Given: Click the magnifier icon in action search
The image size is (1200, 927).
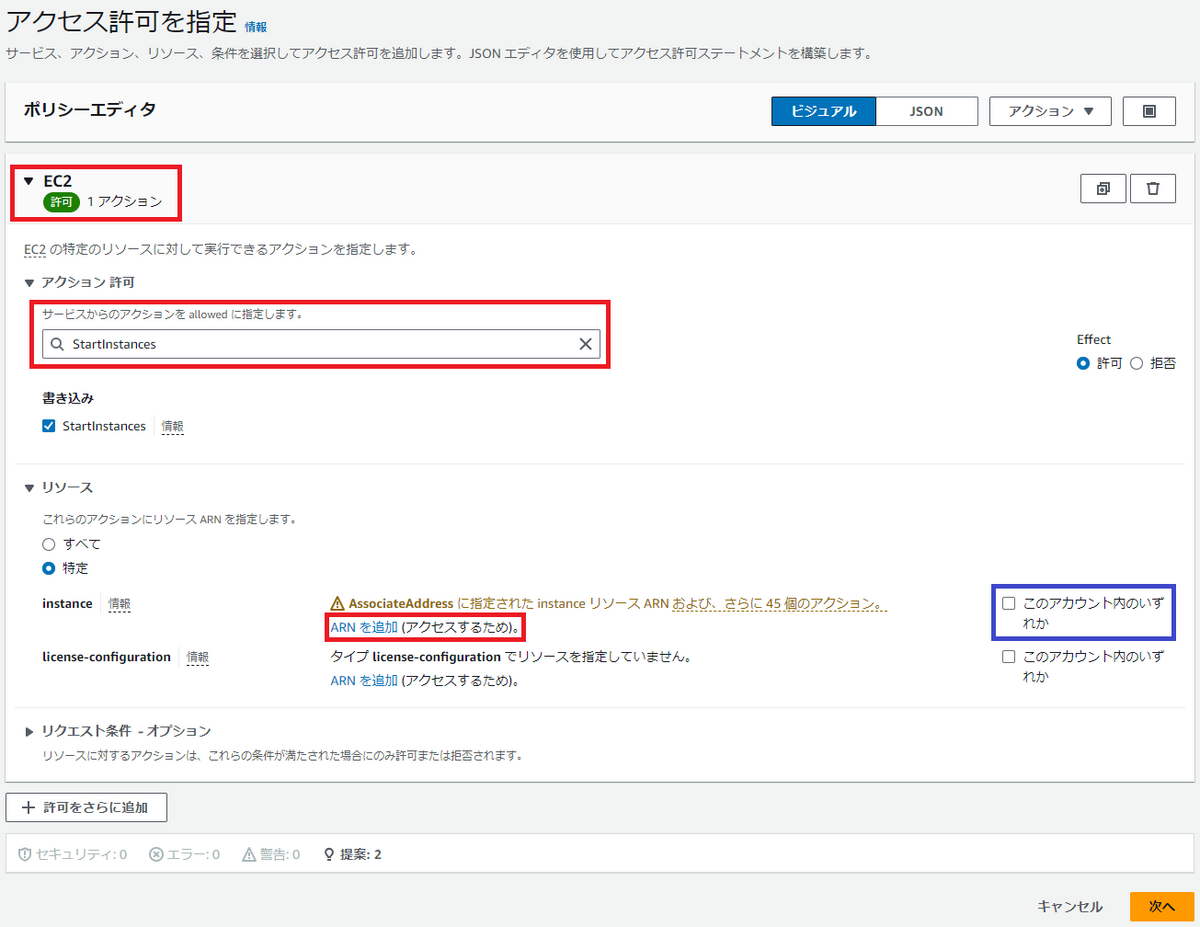Looking at the screenshot, I should 57,344.
